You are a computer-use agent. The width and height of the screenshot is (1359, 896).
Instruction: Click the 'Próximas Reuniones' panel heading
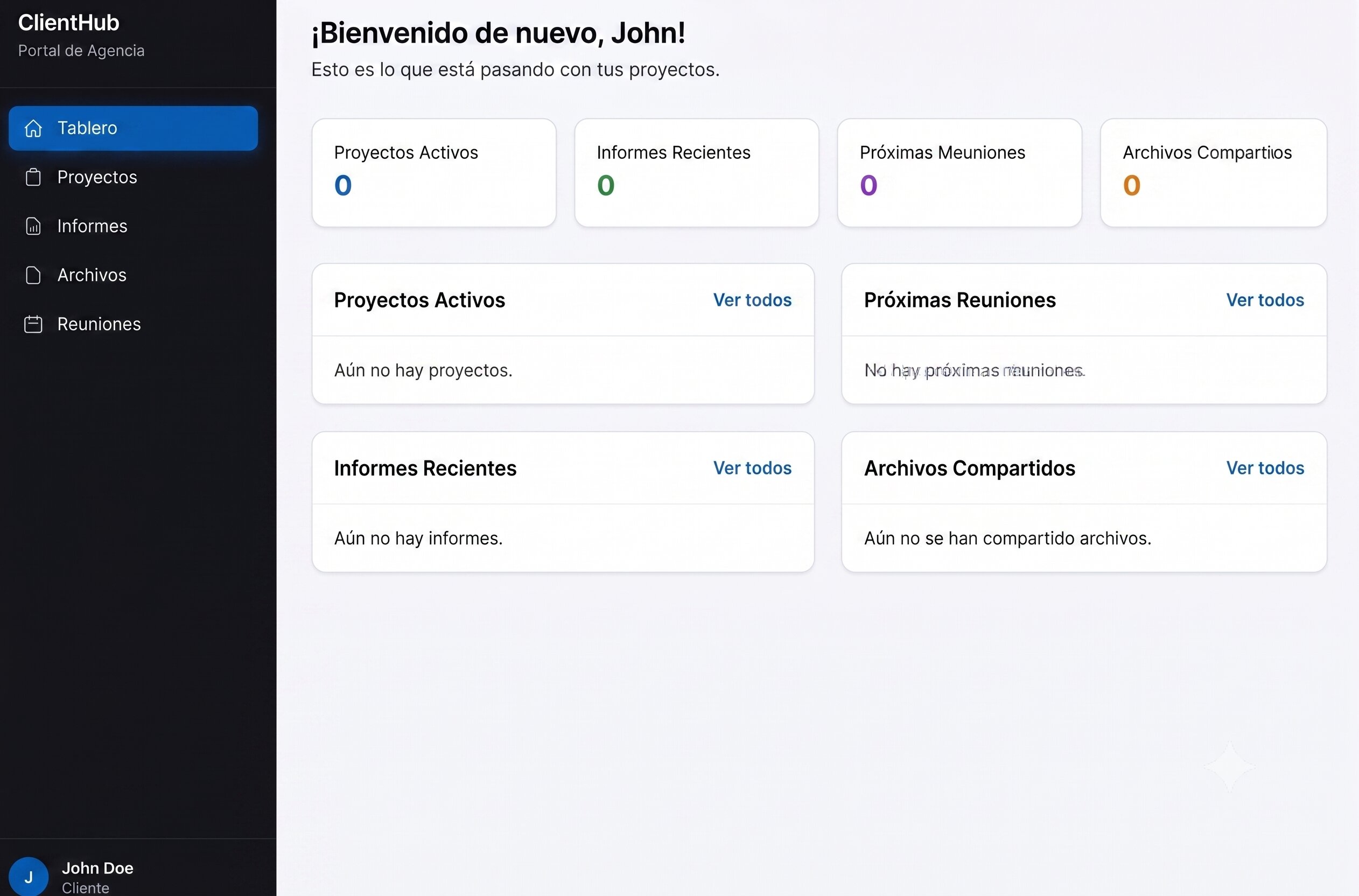click(x=959, y=300)
